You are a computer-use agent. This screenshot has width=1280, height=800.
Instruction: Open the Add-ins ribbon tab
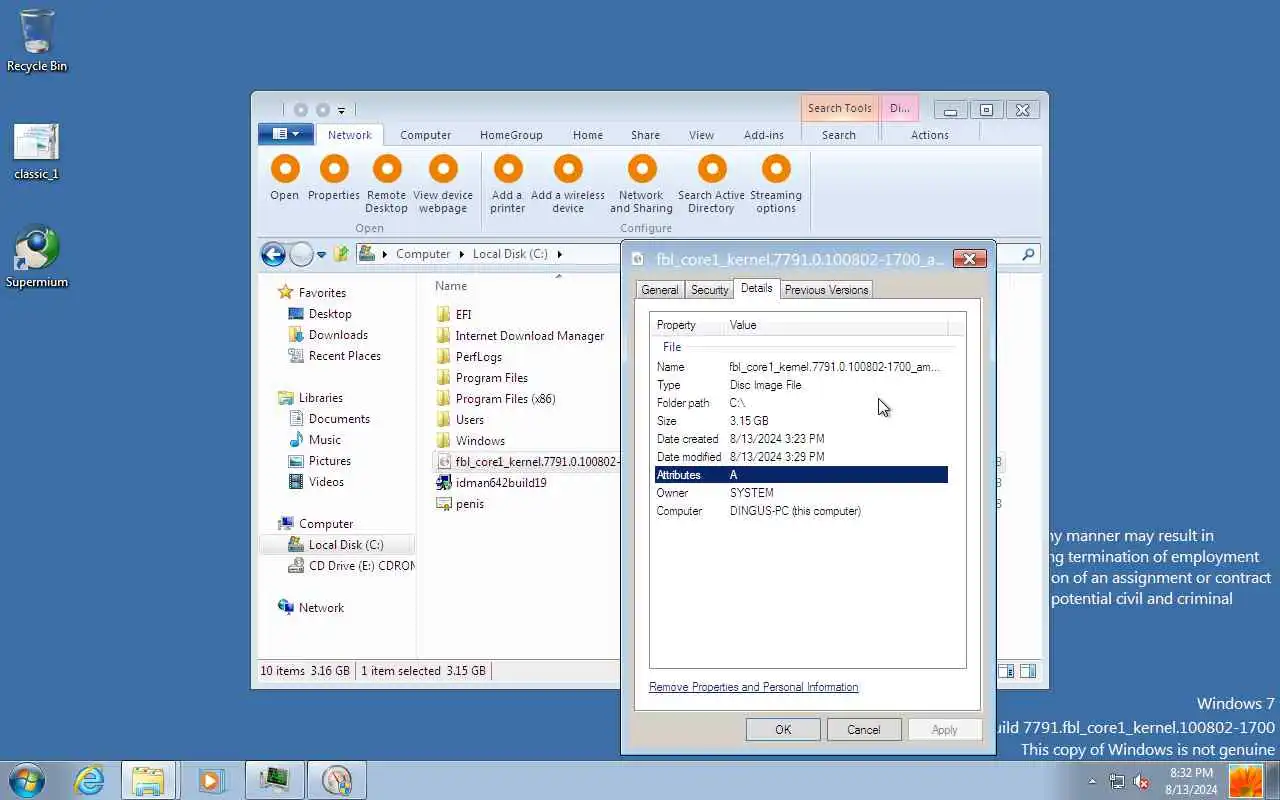764,135
